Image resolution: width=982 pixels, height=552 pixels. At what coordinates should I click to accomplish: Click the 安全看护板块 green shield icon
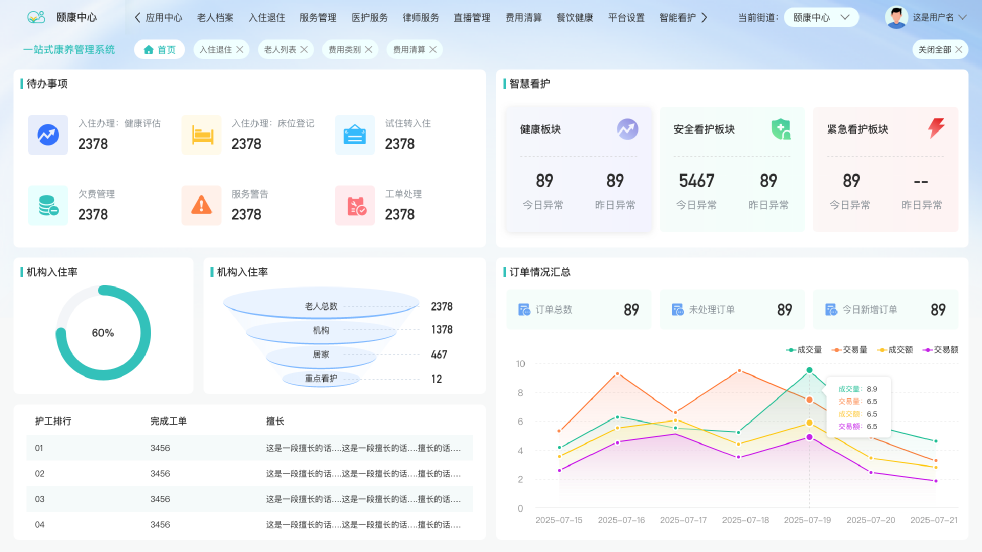click(781, 129)
